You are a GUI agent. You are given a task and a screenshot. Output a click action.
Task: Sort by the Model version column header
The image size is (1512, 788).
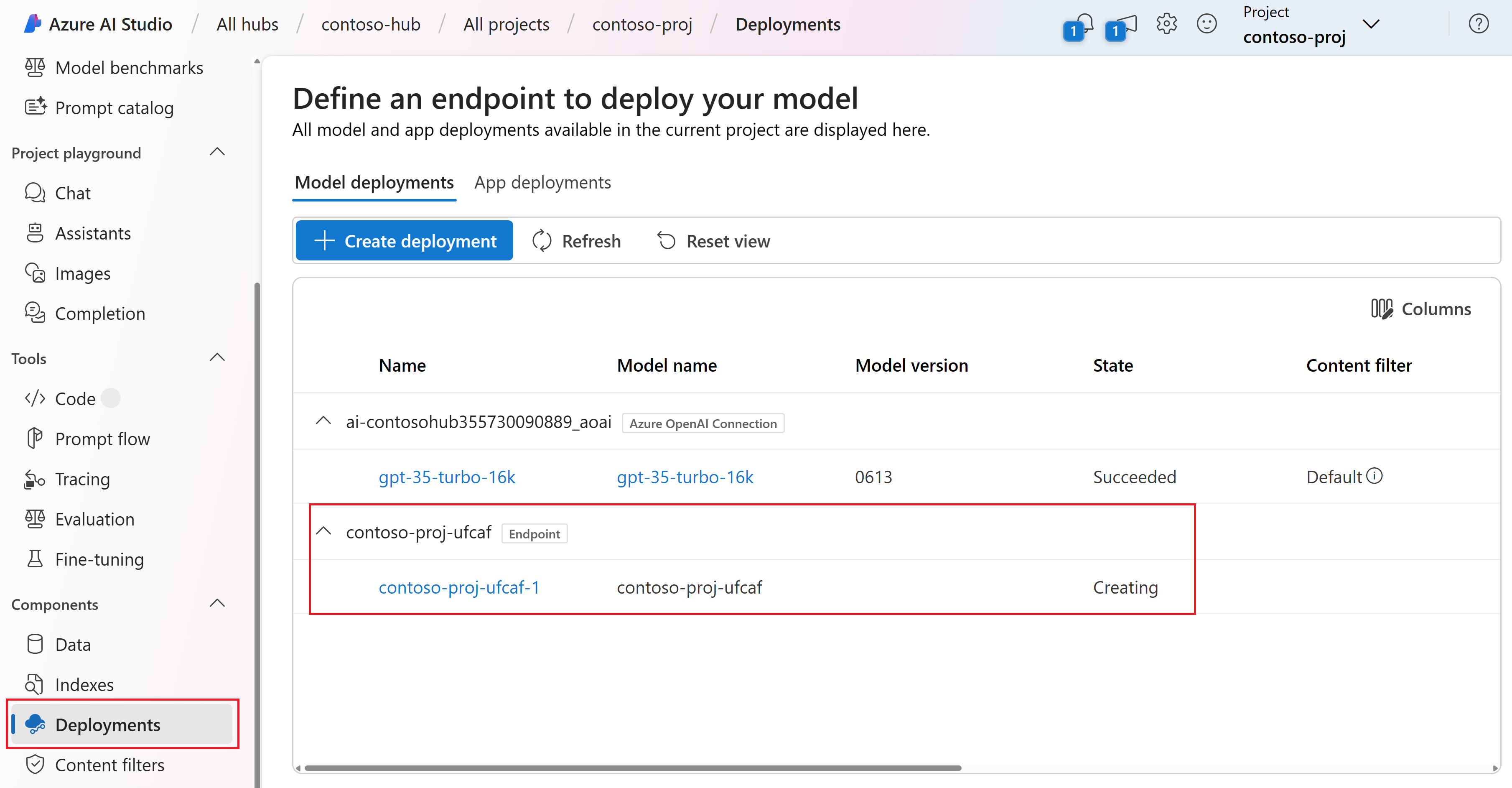[x=911, y=365]
